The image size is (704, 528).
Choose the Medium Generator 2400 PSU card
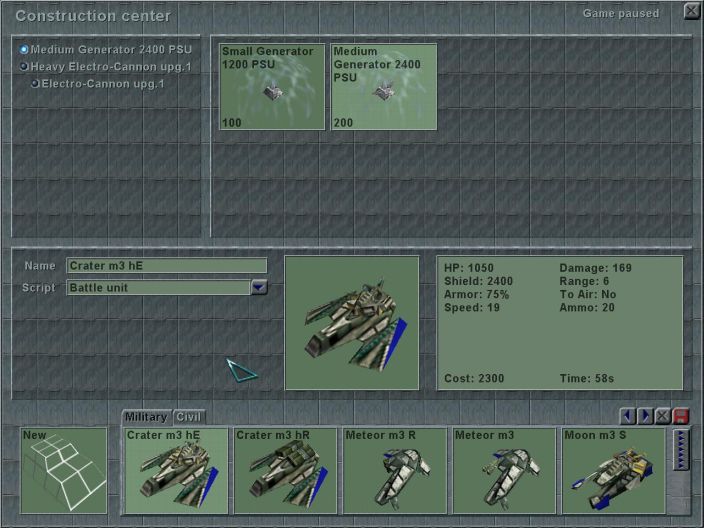[384, 87]
